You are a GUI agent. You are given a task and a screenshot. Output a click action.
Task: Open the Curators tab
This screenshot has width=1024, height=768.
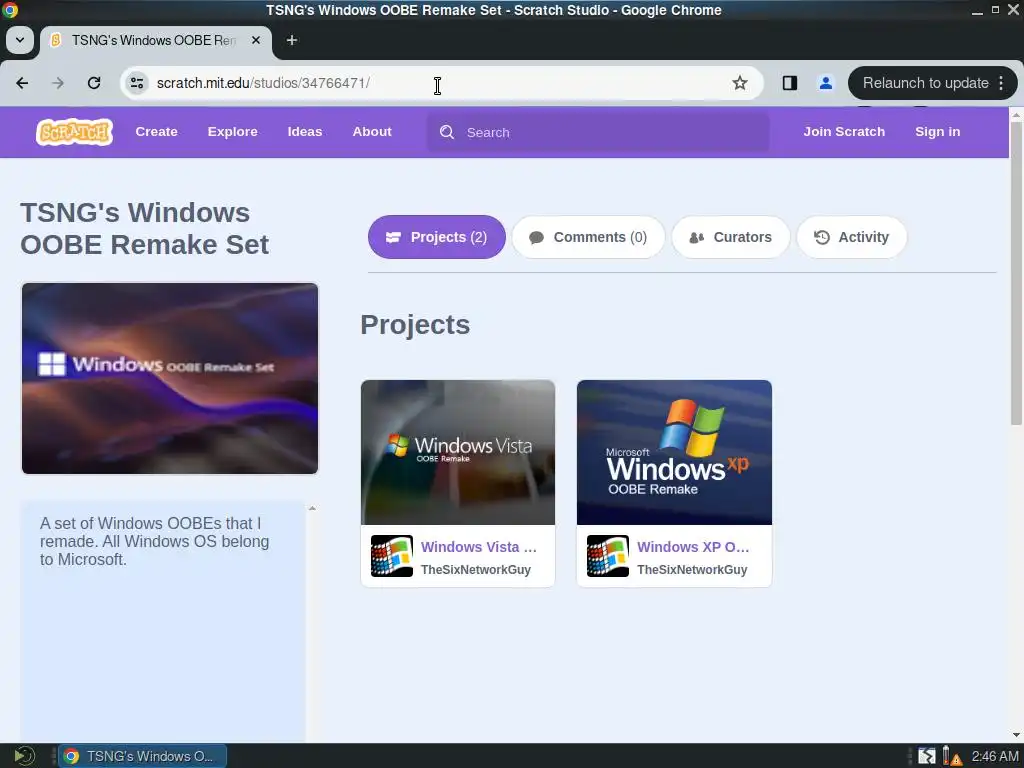[x=731, y=237]
